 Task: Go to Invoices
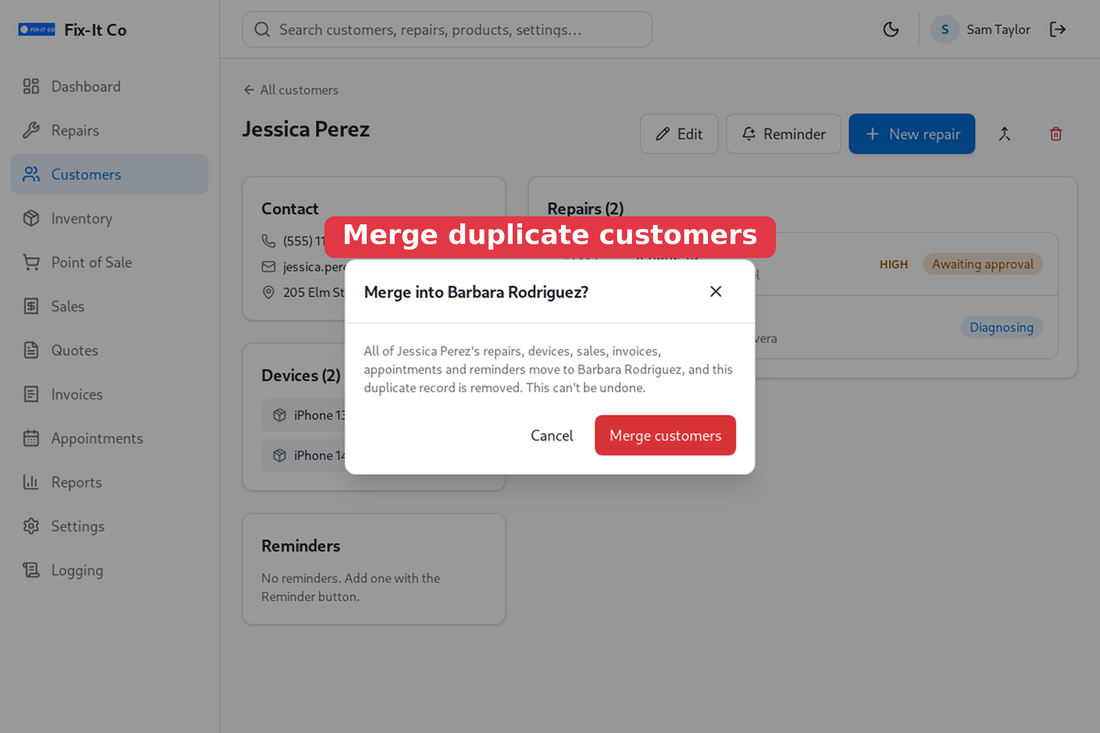[x=109, y=394]
